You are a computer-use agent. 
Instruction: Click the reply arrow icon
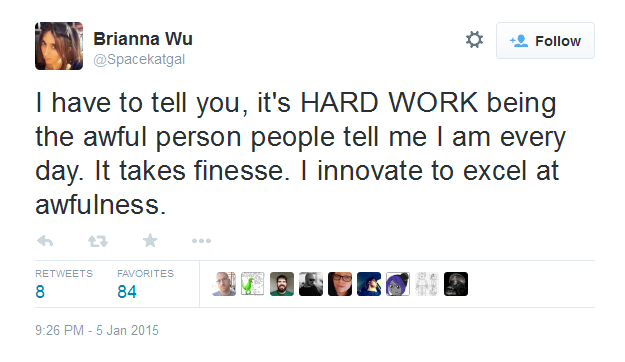point(45,241)
